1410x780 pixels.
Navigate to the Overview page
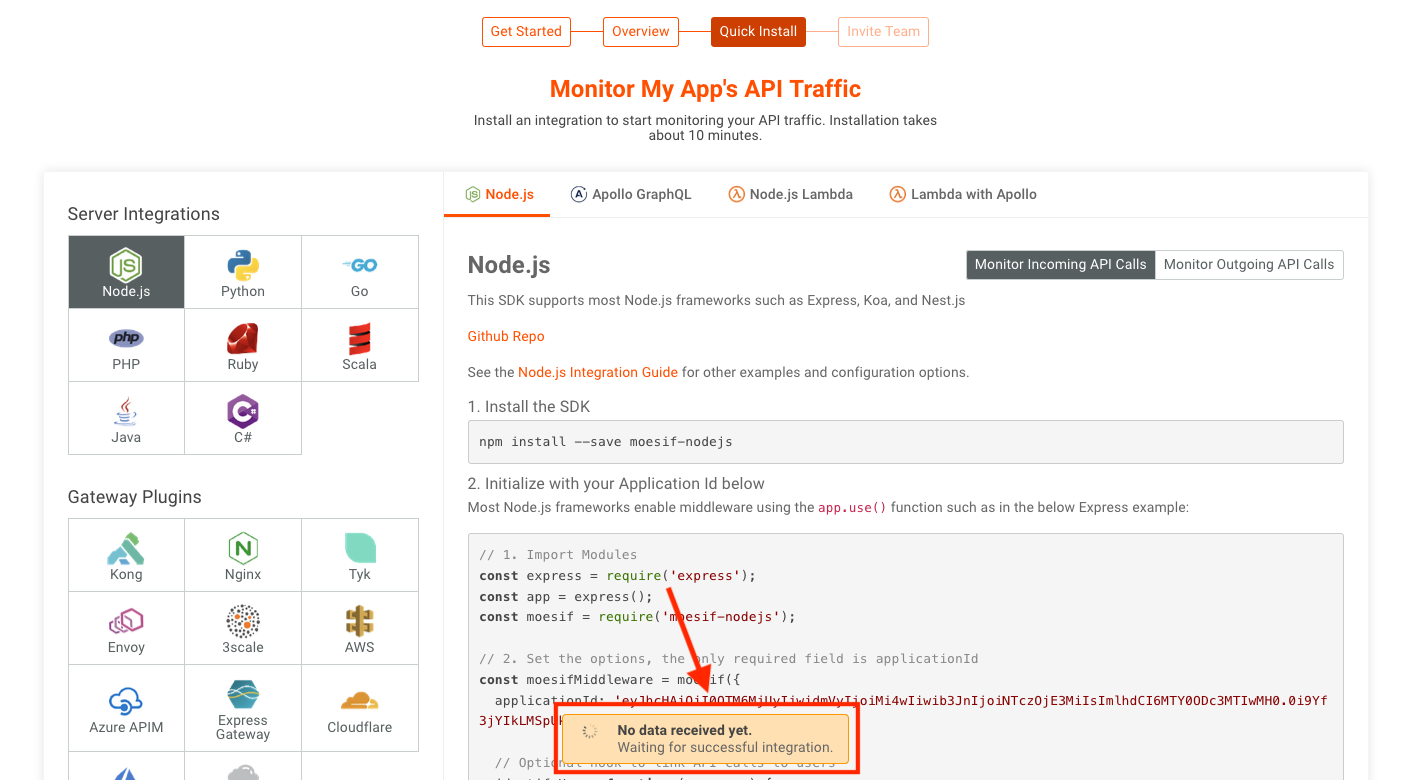(640, 31)
